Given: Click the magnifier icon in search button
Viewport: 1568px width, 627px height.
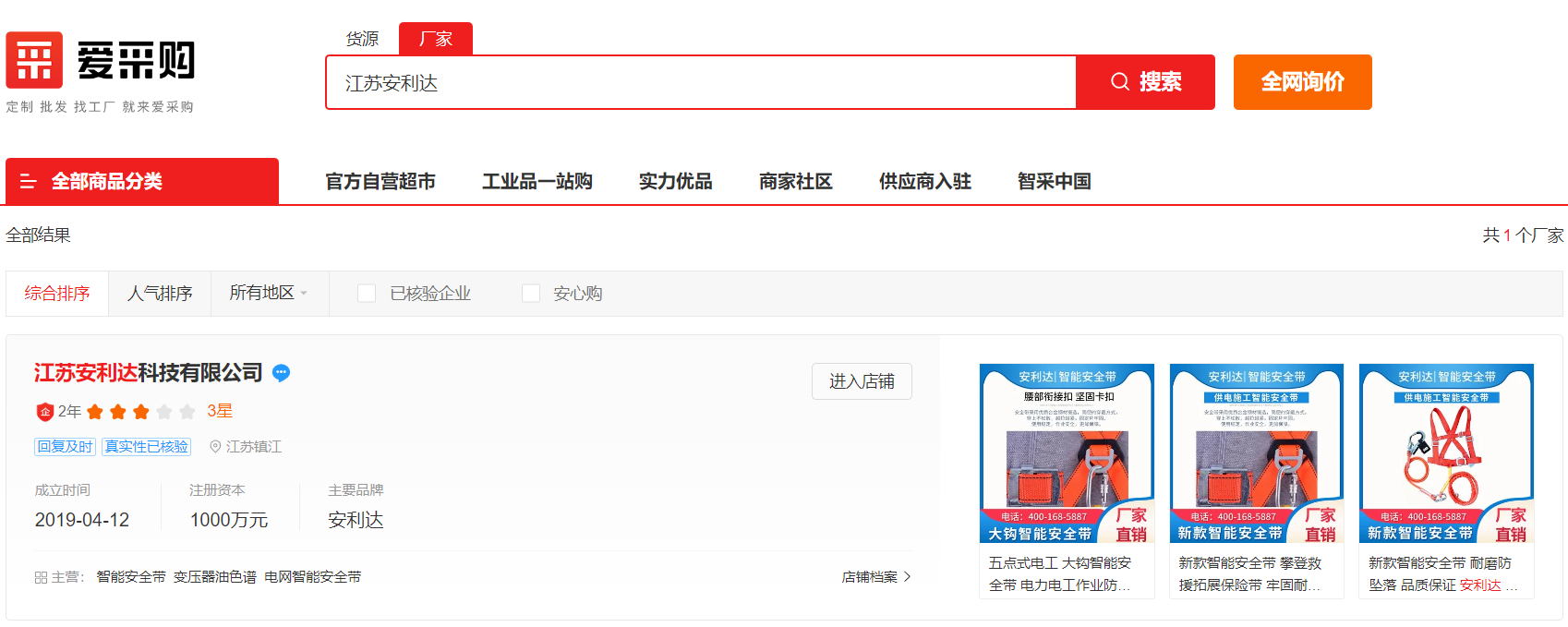Looking at the screenshot, I should click(x=1119, y=82).
